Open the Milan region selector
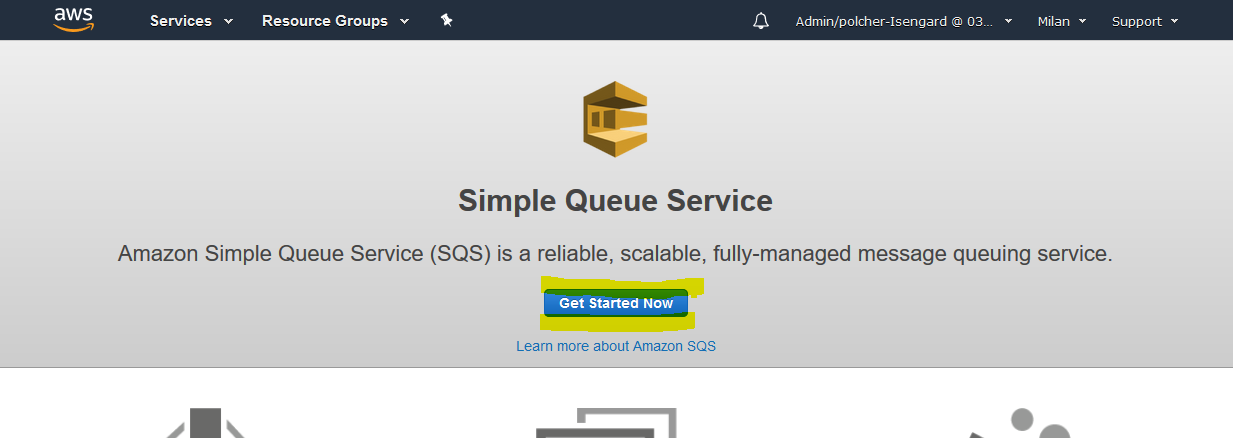Image resolution: width=1233 pixels, height=438 pixels. click(x=1062, y=21)
